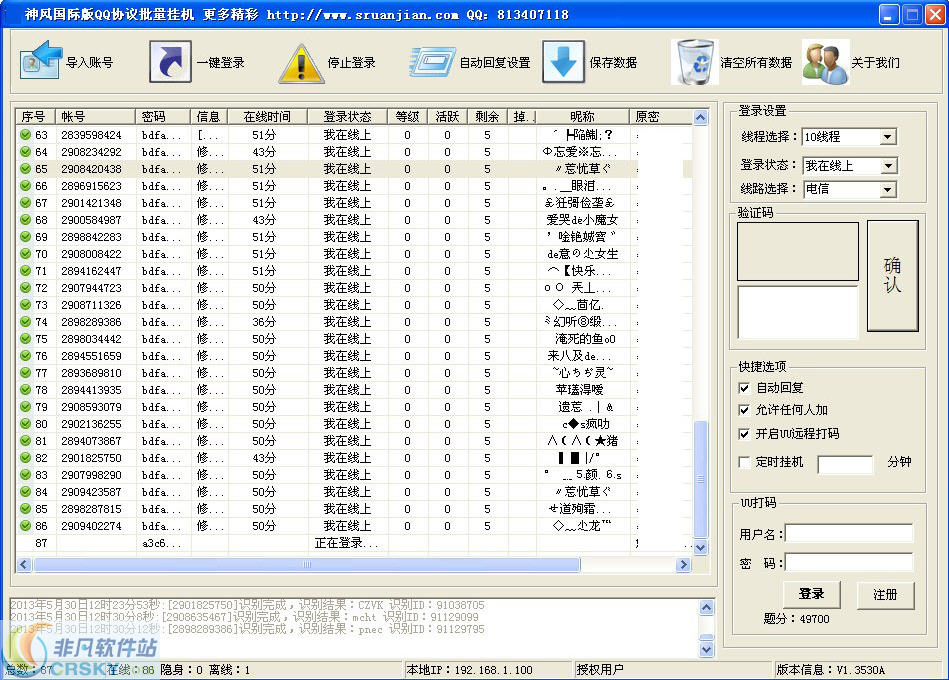
Task: Sort by the 登录状态 column header
Action: point(347,116)
